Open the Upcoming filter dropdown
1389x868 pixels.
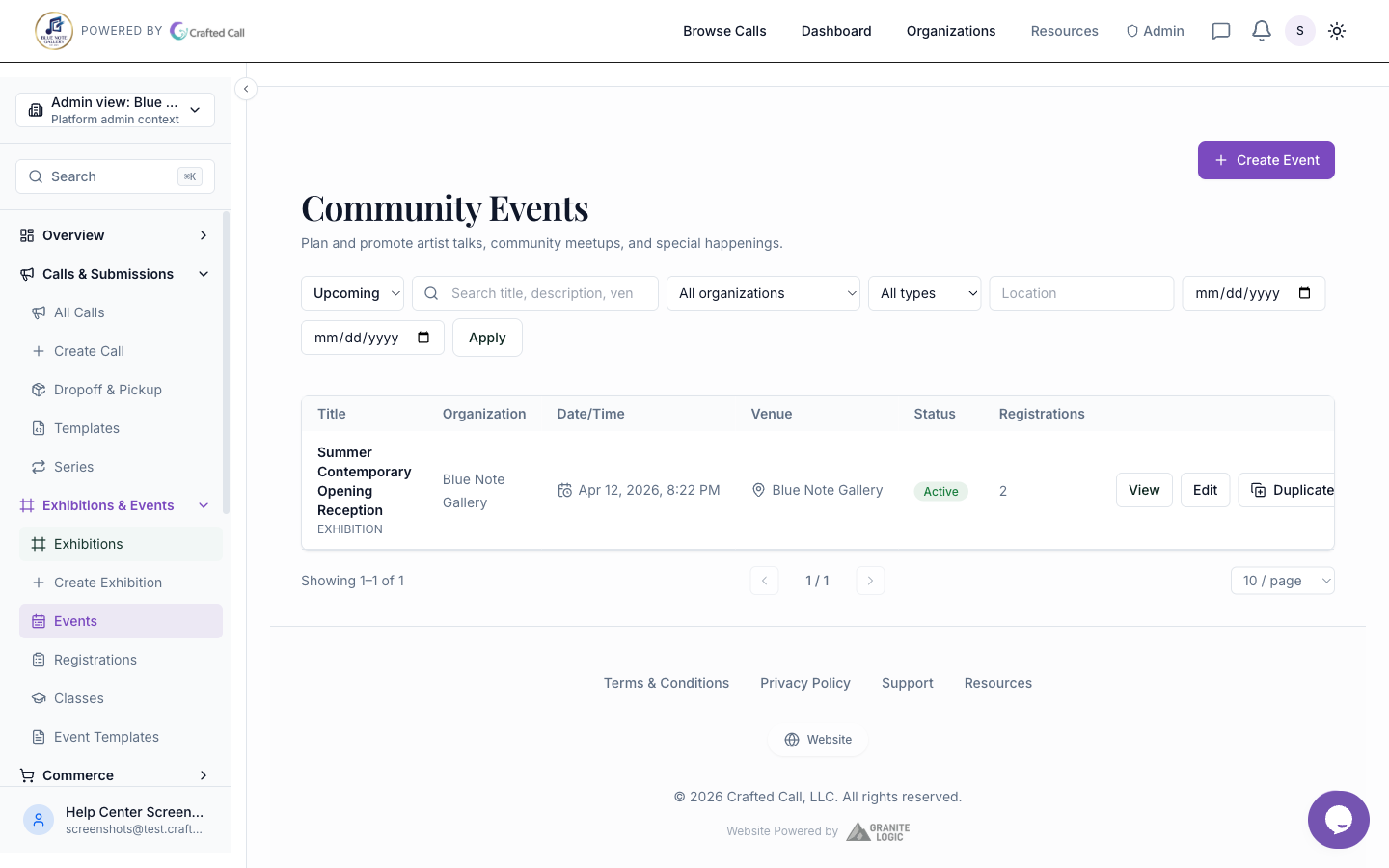pos(352,293)
